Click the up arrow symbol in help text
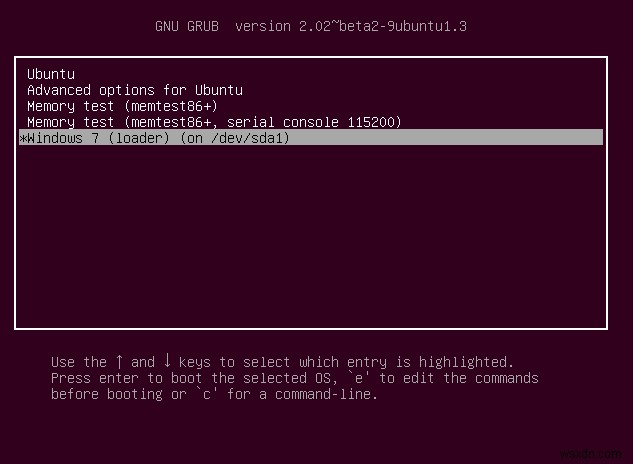Viewport: 633px width, 464px height. coord(119,362)
